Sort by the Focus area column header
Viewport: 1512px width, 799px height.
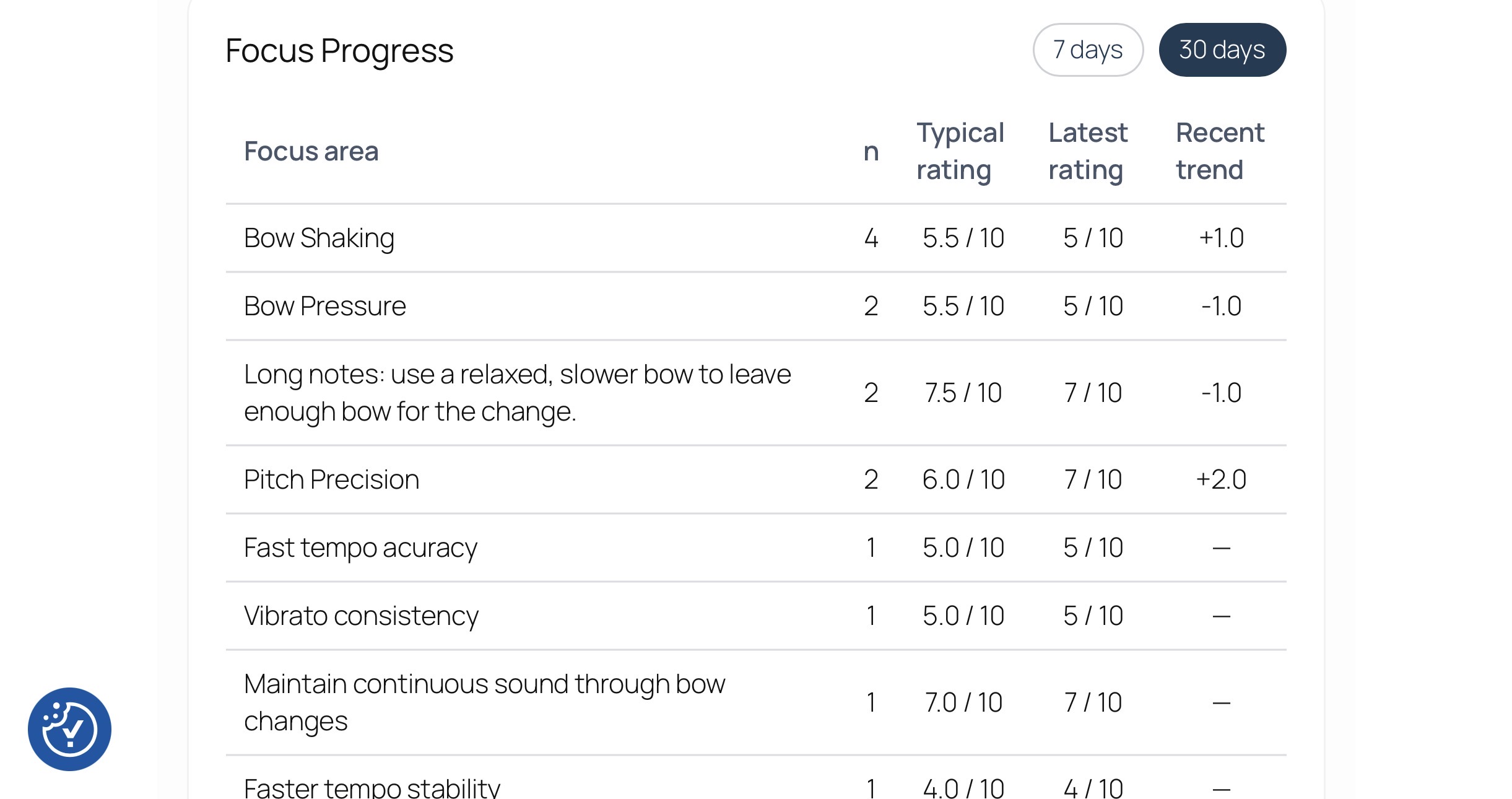(311, 151)
